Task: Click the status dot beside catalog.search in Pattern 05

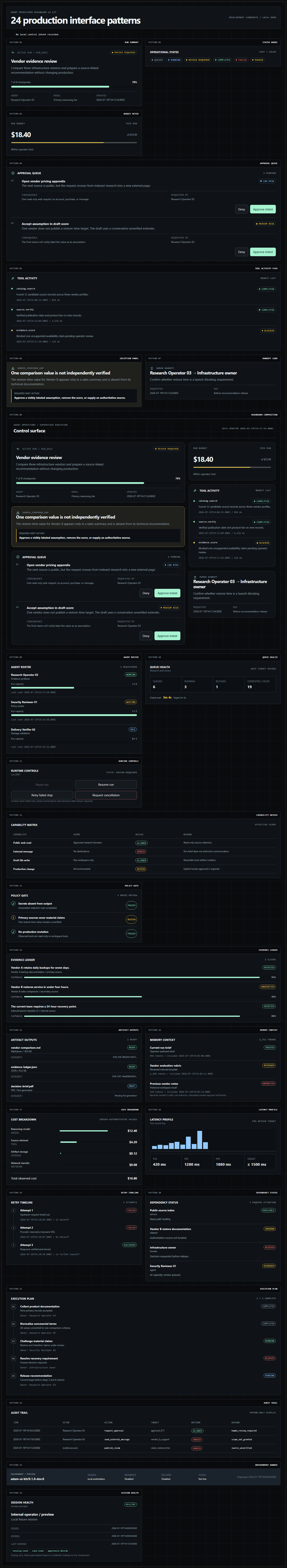Action: click(12, 288)
